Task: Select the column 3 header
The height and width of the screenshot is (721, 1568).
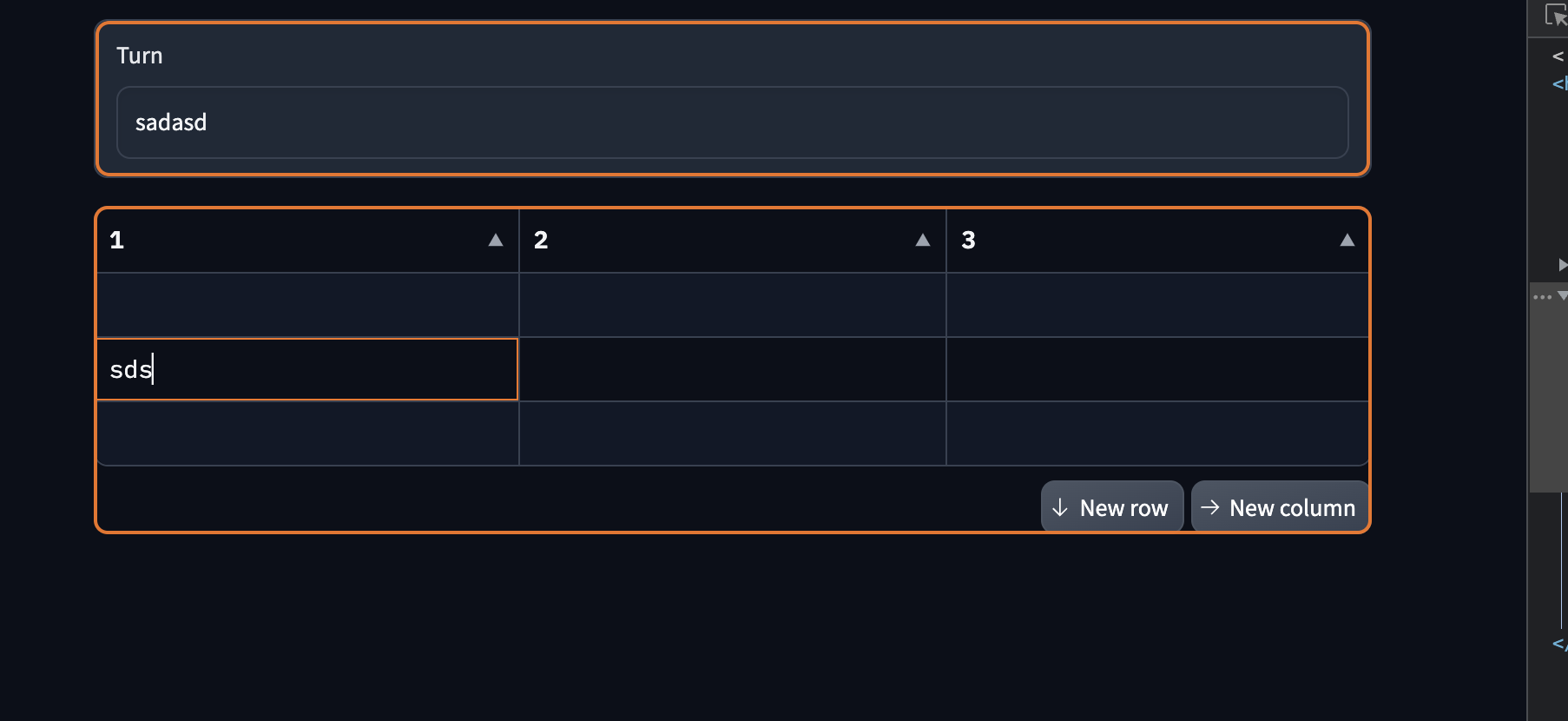Action: tap(1129, 240)
